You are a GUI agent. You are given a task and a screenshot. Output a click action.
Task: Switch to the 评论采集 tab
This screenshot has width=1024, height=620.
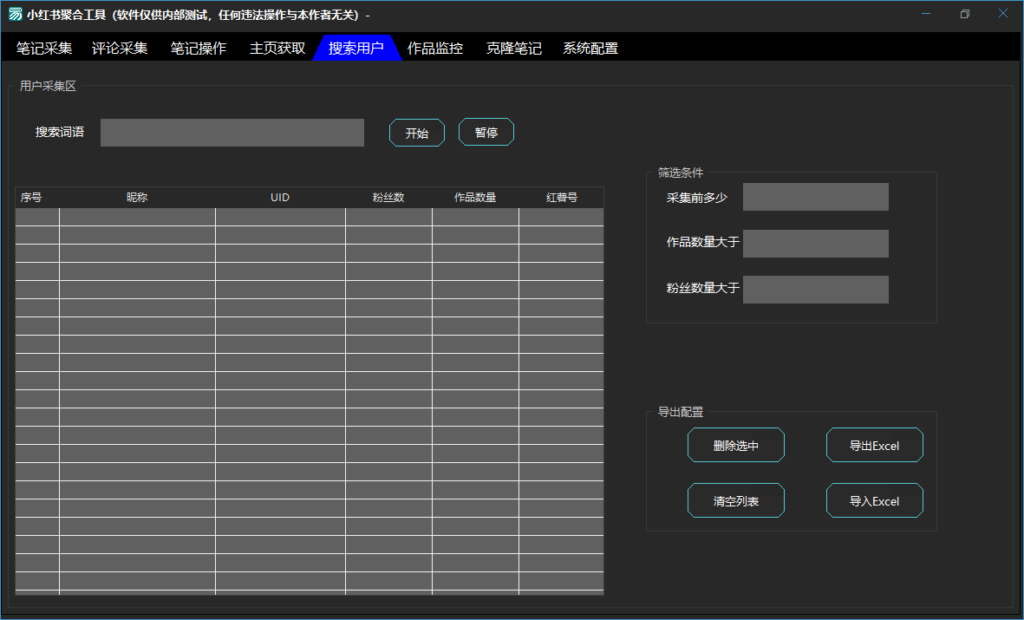pyautogui.click(x=120, y=48)
